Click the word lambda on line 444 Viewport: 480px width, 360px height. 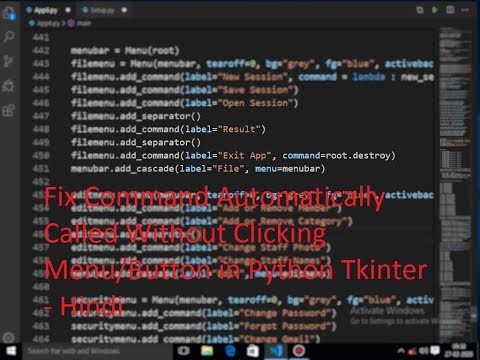pos(369,77)
